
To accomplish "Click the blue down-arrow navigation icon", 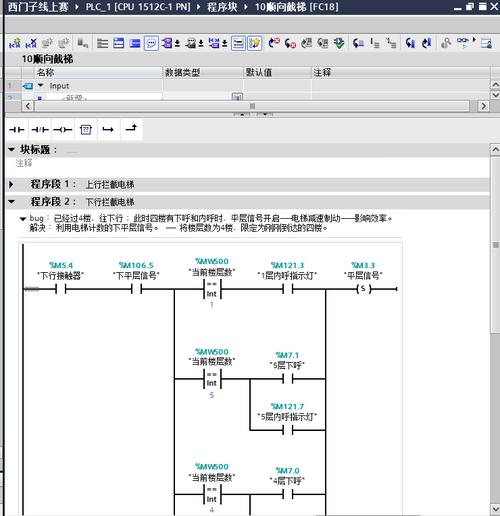I will point(426,43).
